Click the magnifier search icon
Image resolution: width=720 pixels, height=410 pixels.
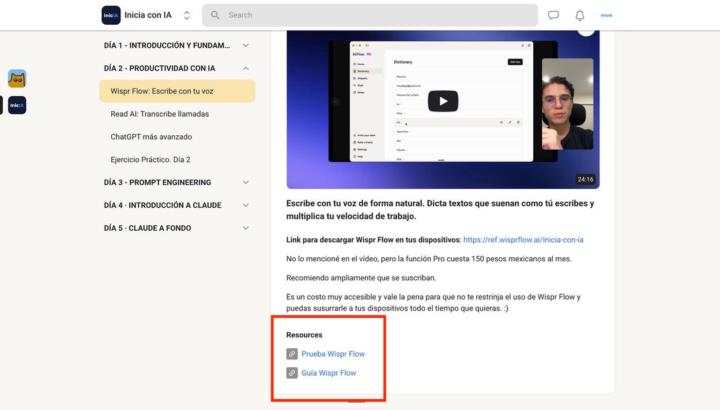215,15
